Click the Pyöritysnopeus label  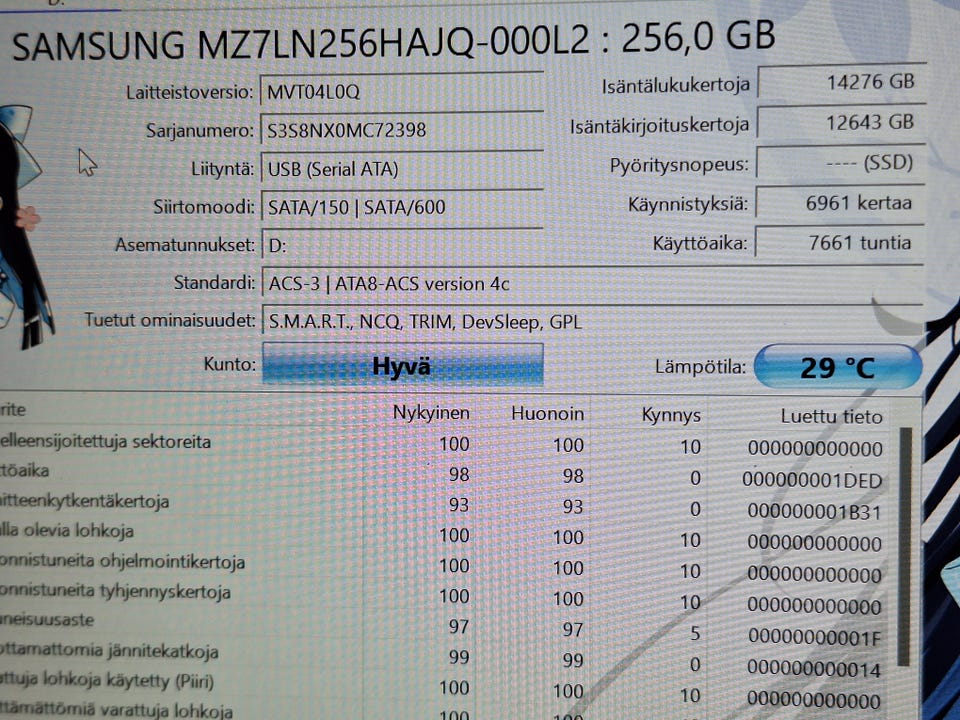coord(679,165)
